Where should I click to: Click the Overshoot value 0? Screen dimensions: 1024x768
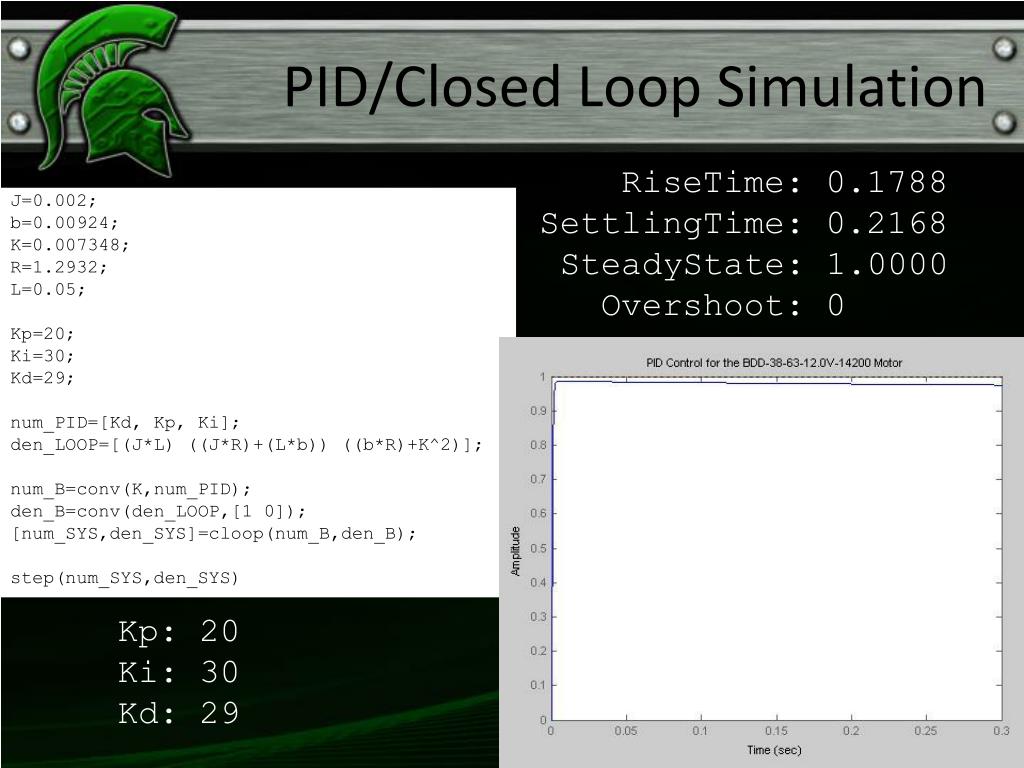[x=836, y=306]
